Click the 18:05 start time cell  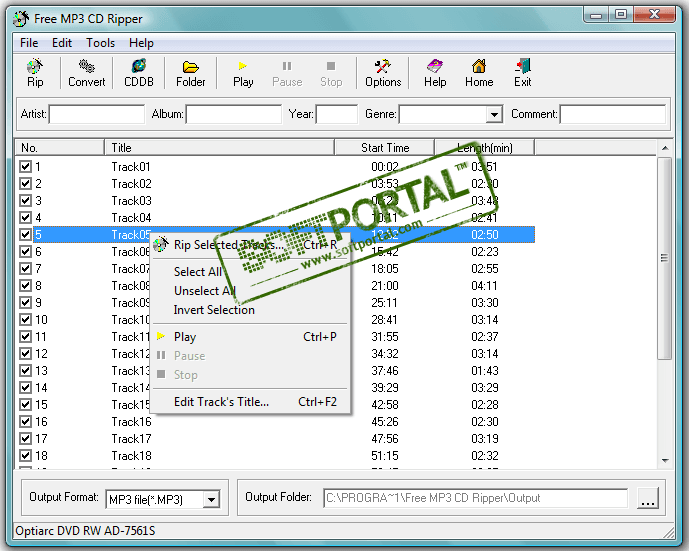tap(385, 268)
